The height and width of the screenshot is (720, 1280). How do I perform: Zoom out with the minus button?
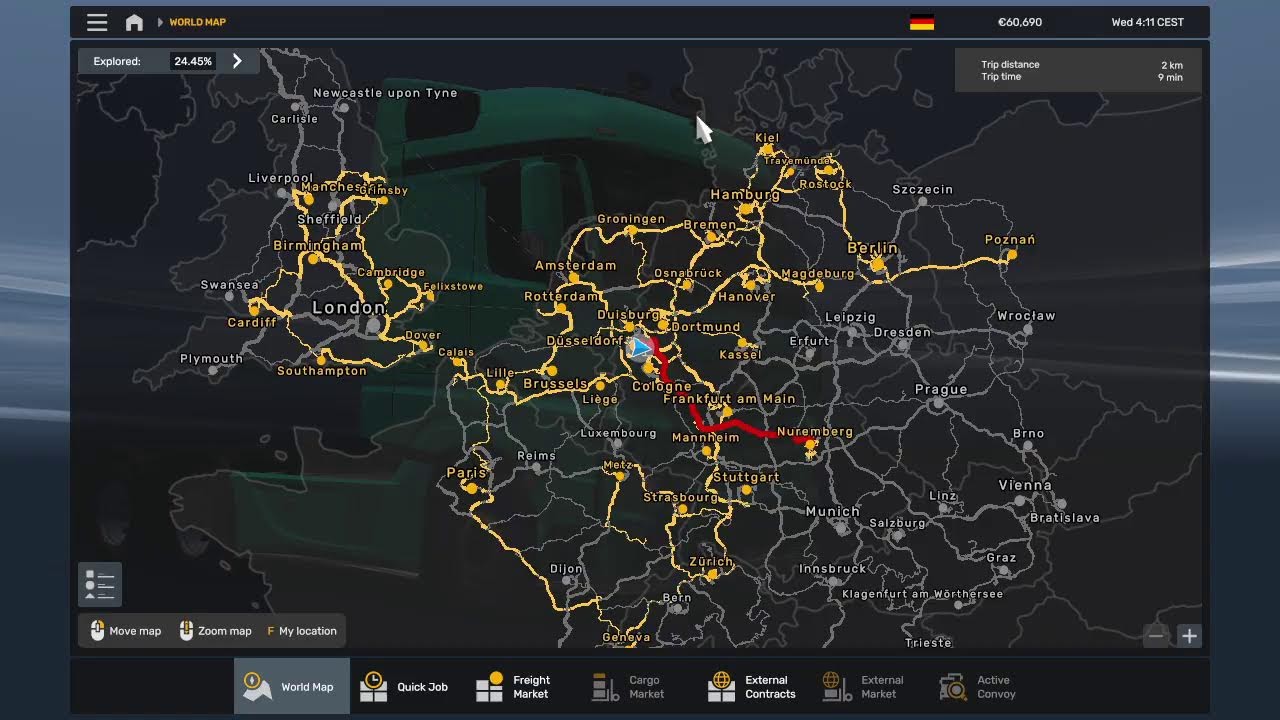point(1156,635)
